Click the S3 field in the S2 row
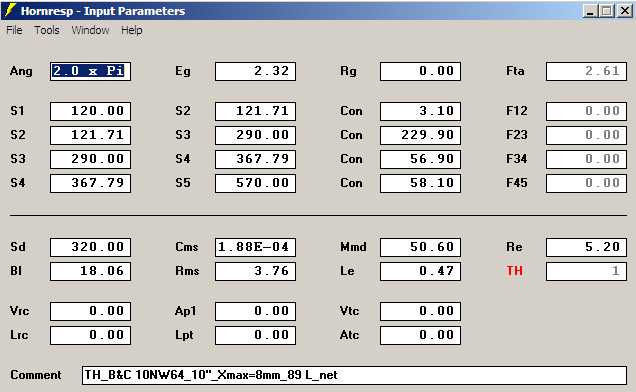This screenshot has width=636, height=392. click(x=256, y=135)
